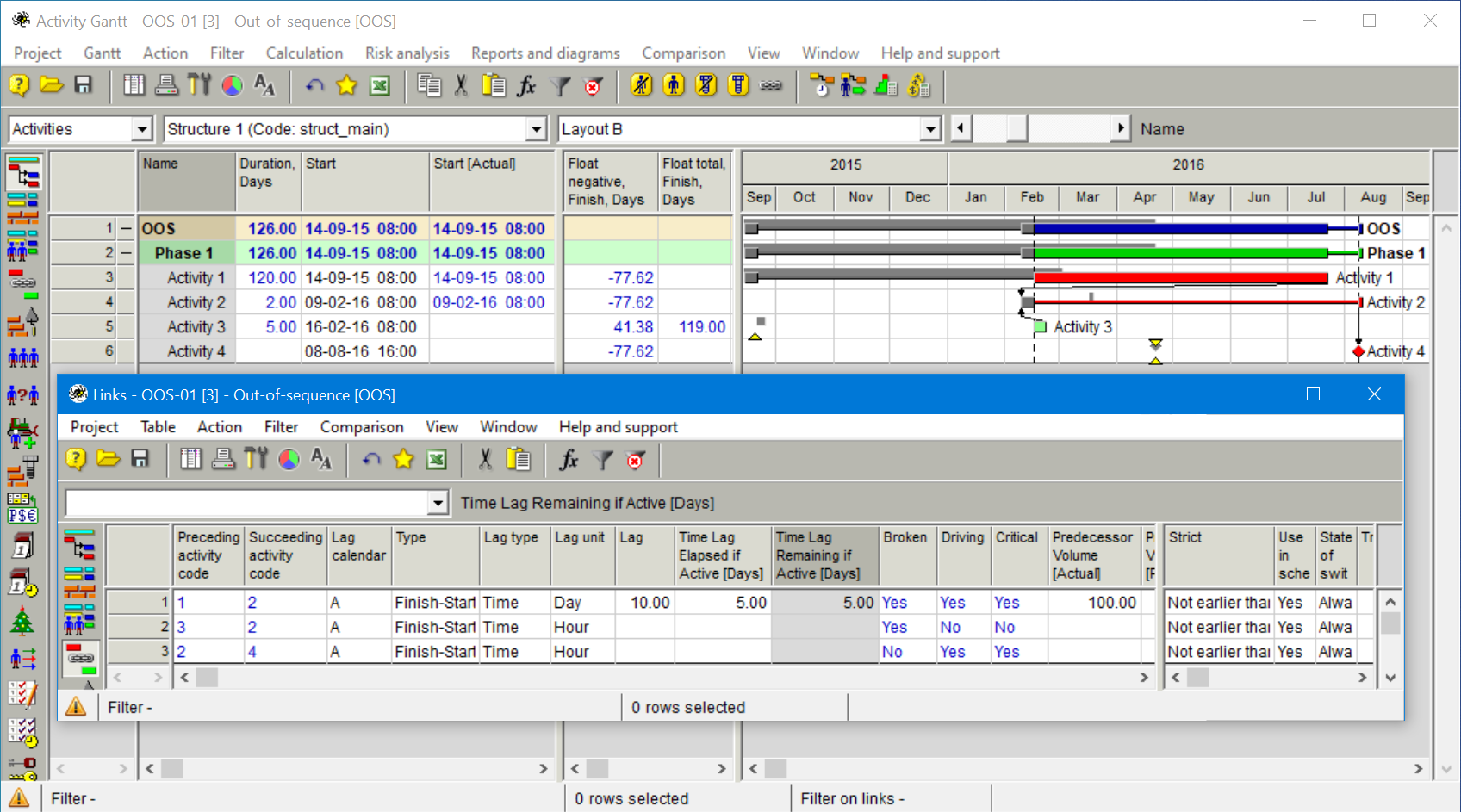The width and height of the screenshot is (1461, 812).
Task: Click the paste clipboard icon in Links toolbar
Action: point(519,460)
